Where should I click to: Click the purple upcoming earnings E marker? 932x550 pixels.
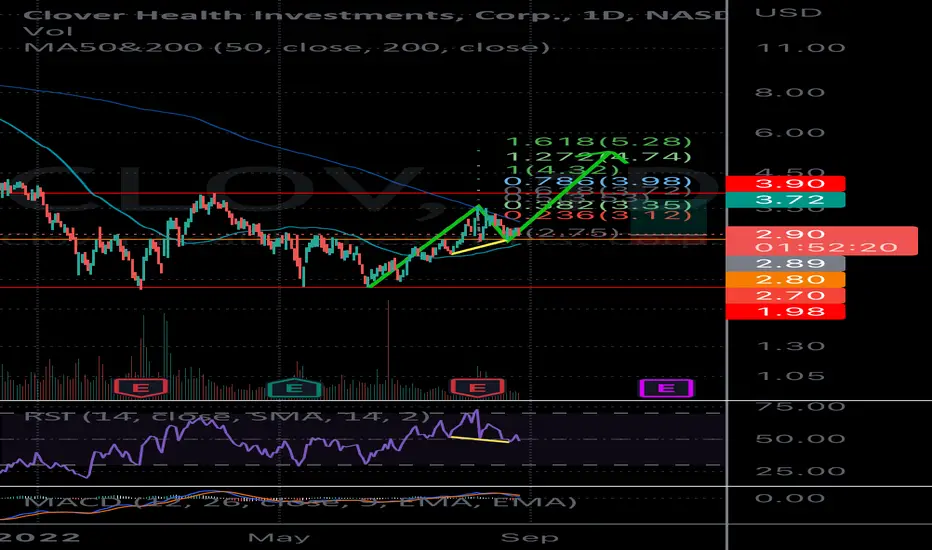666,388
